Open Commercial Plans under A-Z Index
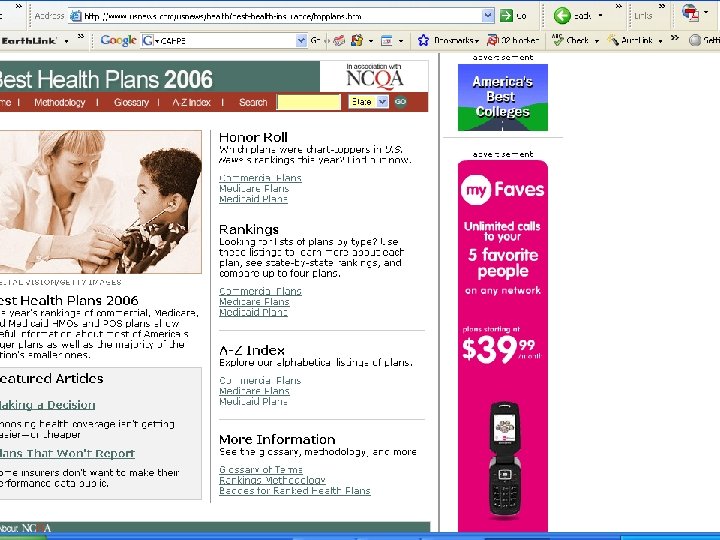 [260, 381]
